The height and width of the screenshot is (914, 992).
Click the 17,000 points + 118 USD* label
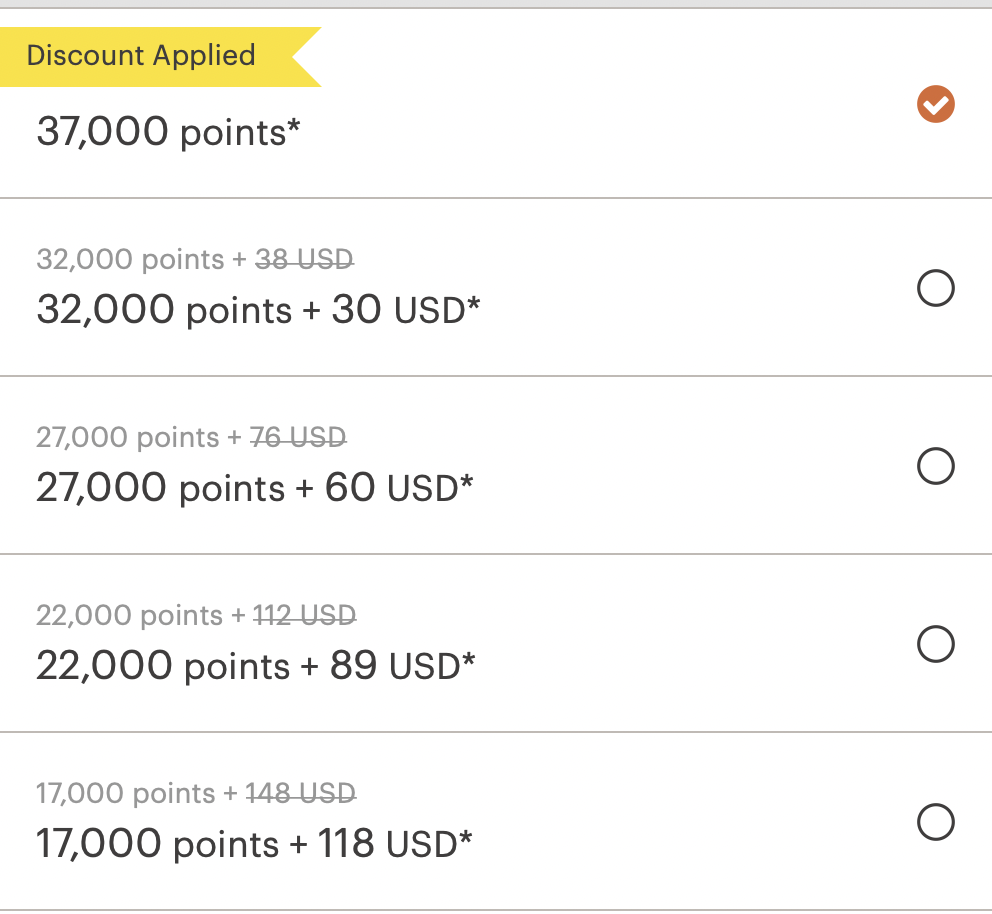pyautogui.click(x=254, y=844)
